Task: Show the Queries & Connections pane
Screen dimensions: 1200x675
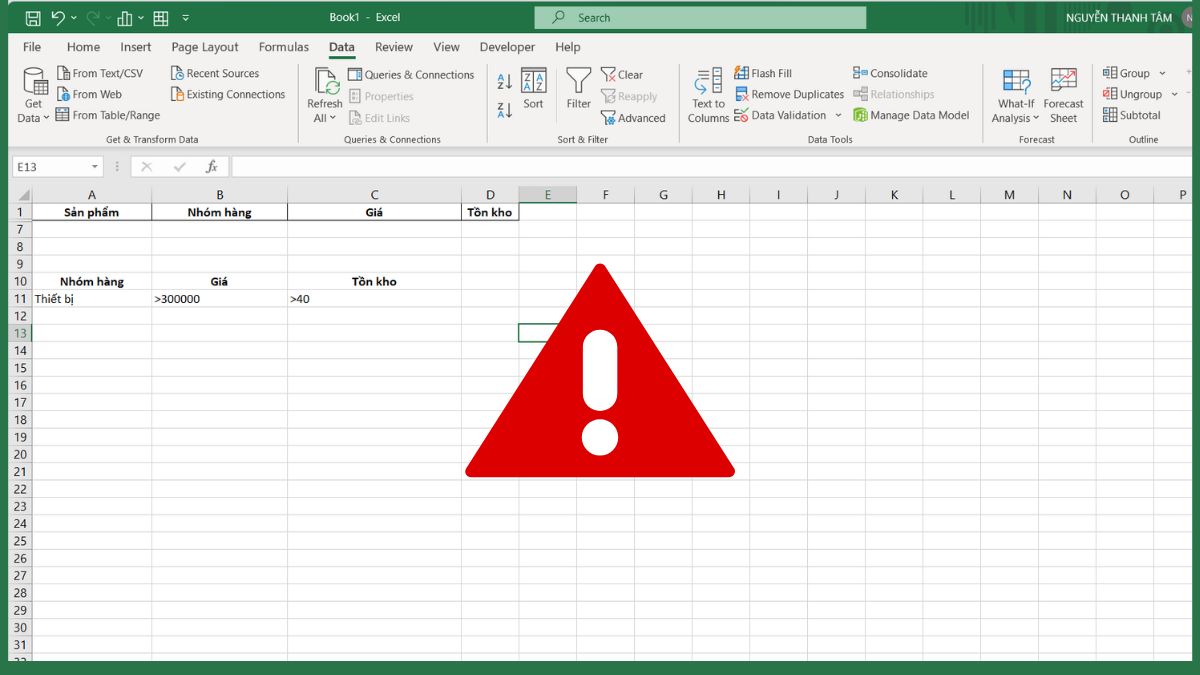Action: click(411, 74)
